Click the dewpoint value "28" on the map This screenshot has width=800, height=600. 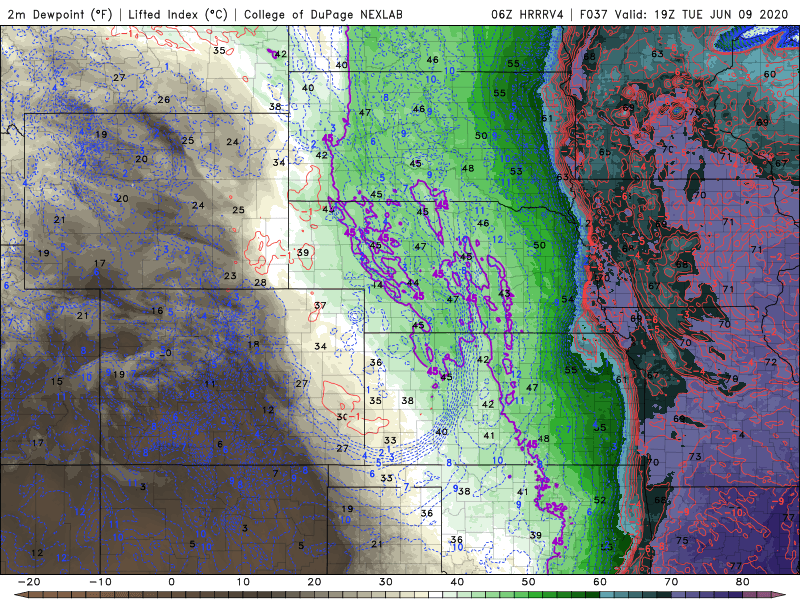pos(260,282)
